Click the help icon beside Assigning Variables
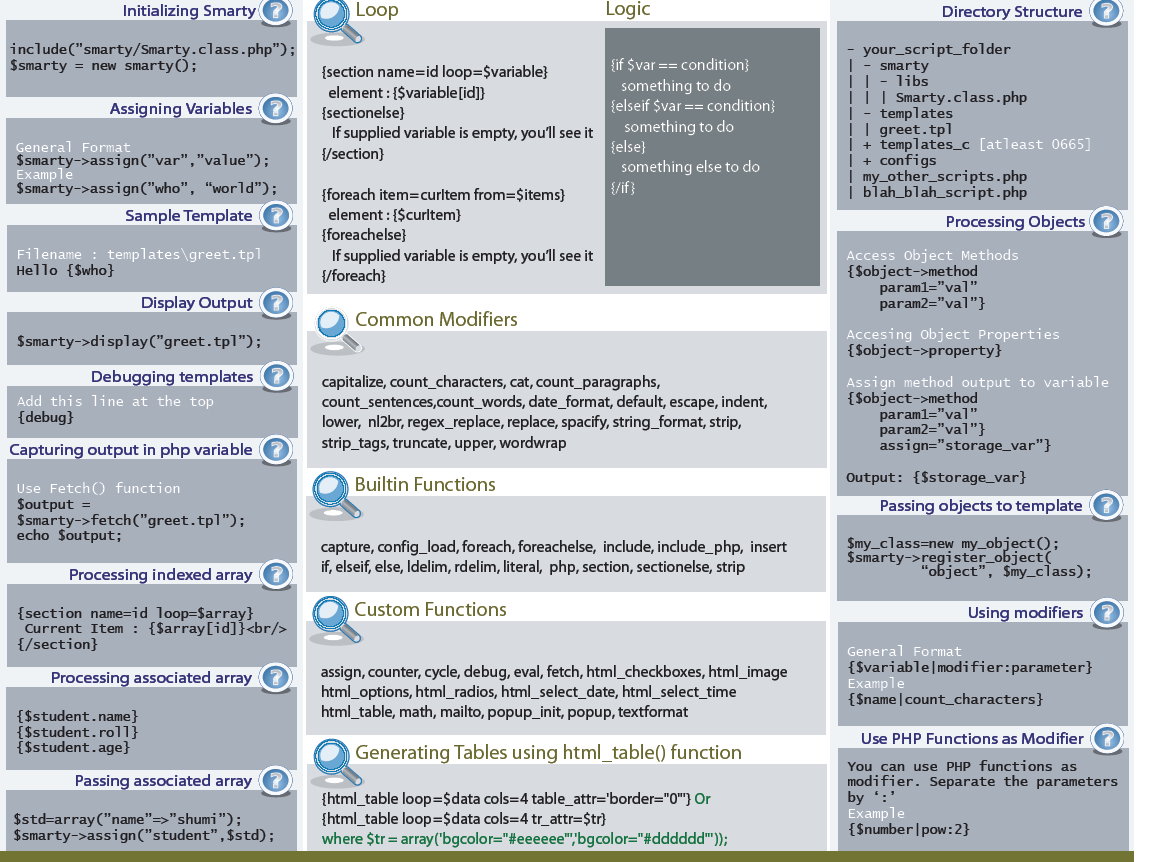The height and width of the screenshot is (862, 1154). (276, 109)
